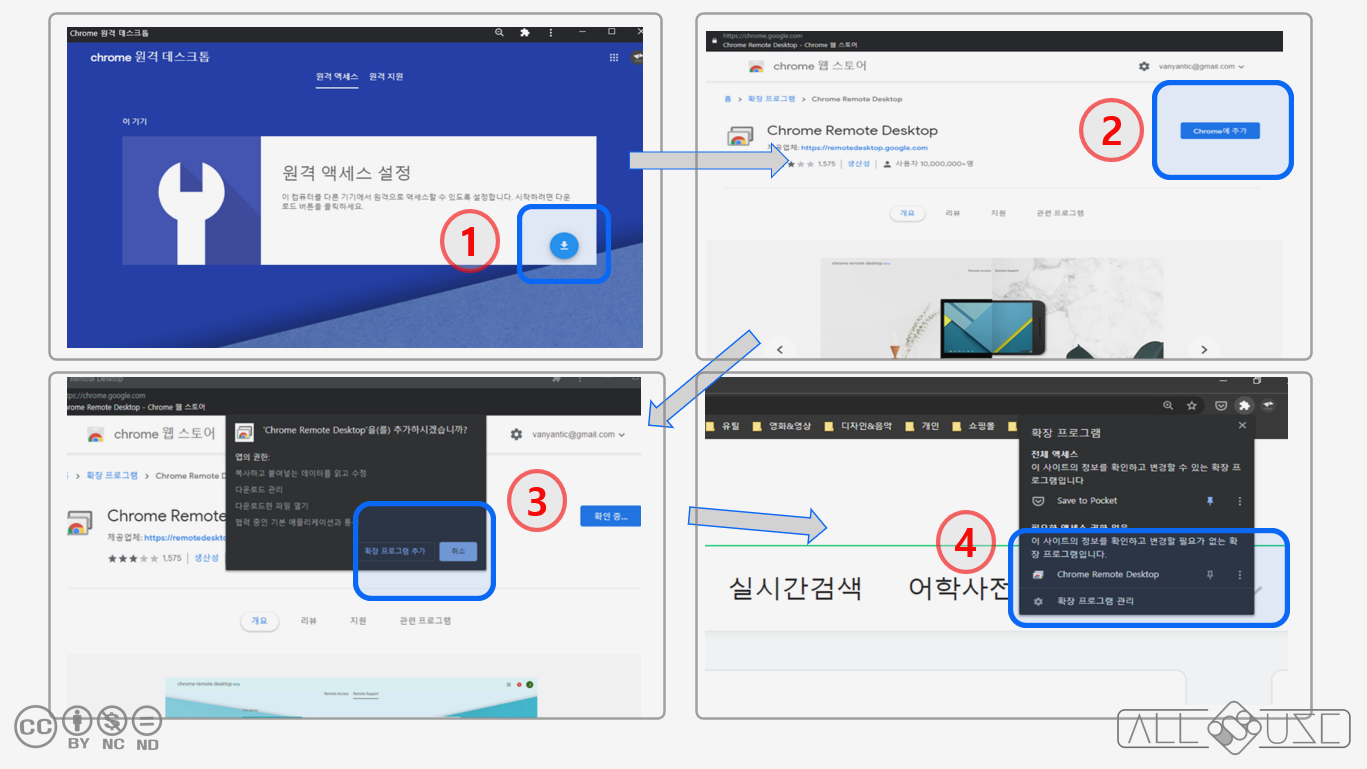Click '어학사전' text on the page

pyautogui.click(x=960, y=588)
